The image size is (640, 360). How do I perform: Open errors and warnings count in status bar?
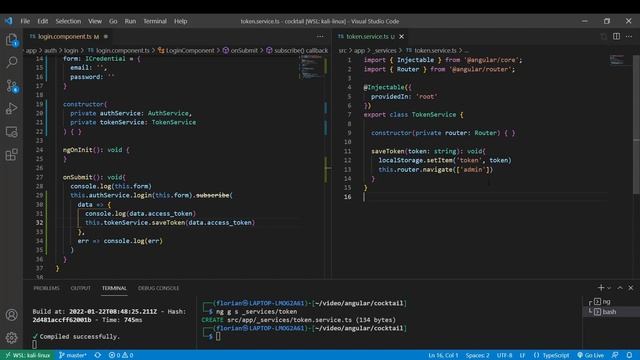[121, 355]
